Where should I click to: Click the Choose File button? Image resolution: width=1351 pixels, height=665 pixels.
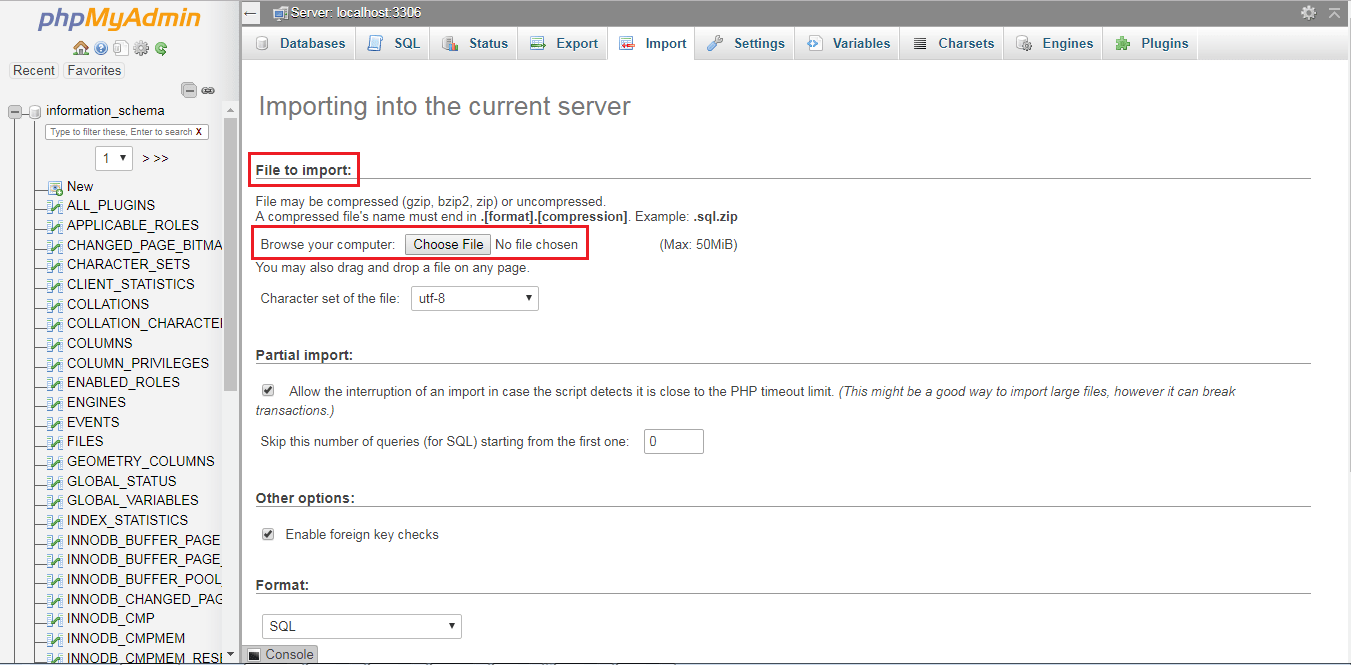(447, 243)
